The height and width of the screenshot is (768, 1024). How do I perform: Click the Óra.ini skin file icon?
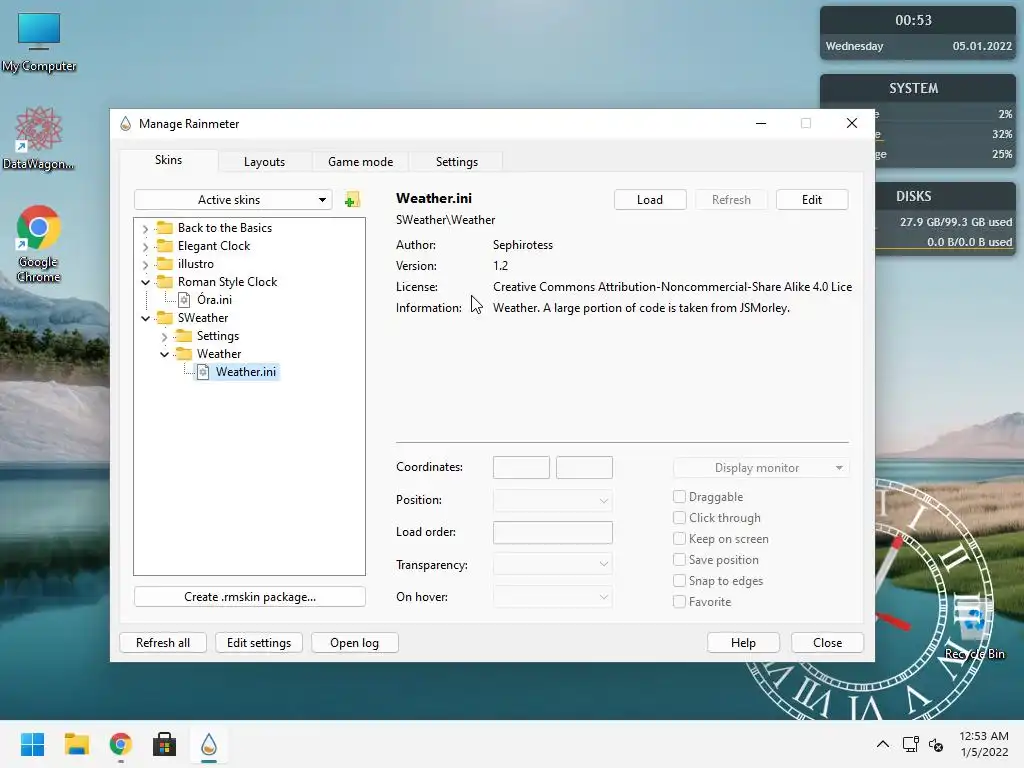pyautogui.click(x=184, y=300)
